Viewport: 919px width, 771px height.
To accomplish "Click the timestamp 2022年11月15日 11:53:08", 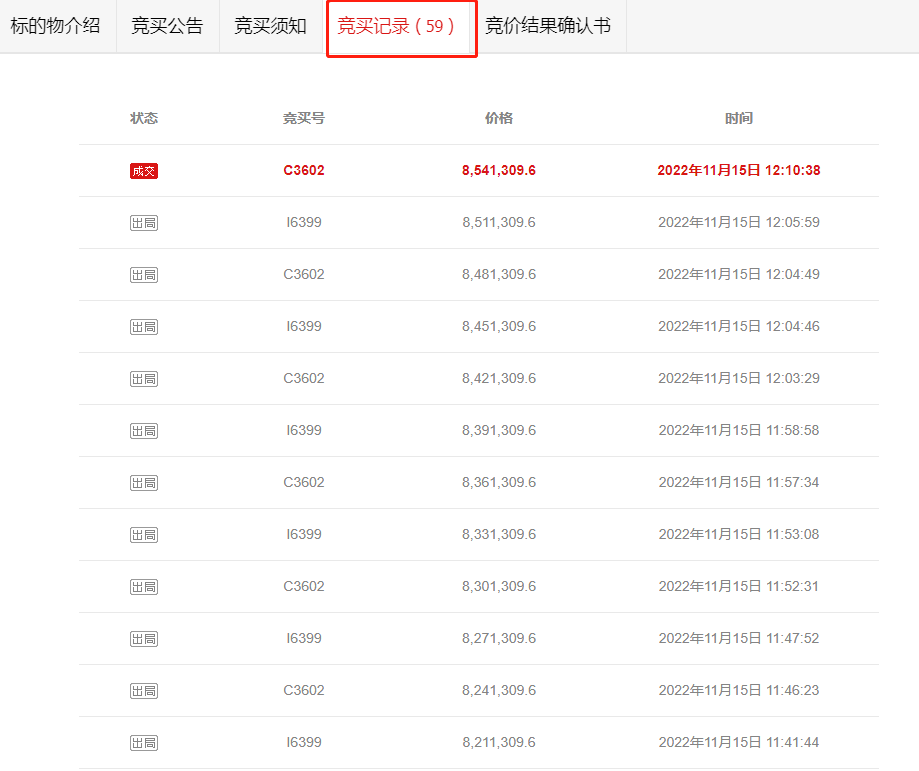I will pos(738,534).
